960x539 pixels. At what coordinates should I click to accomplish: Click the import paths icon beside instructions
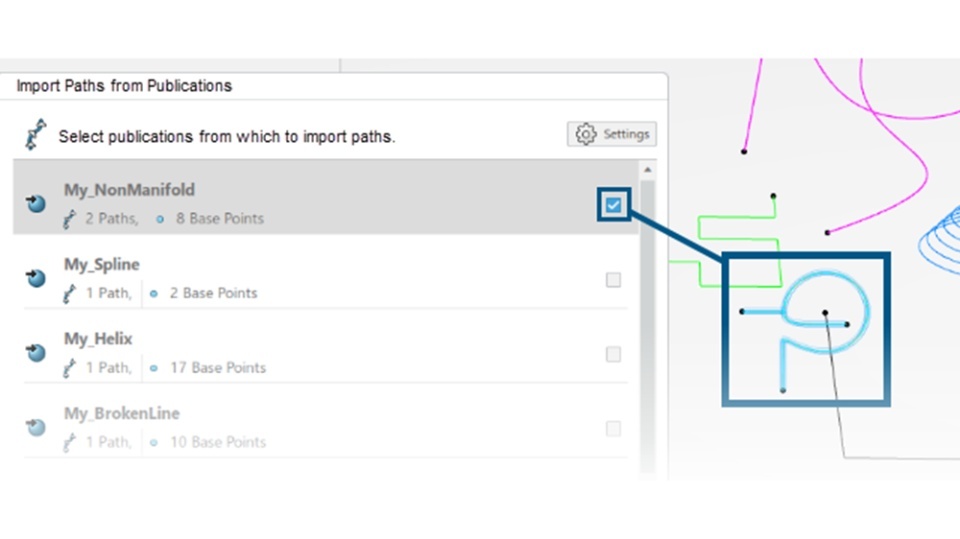coord(36,134)
